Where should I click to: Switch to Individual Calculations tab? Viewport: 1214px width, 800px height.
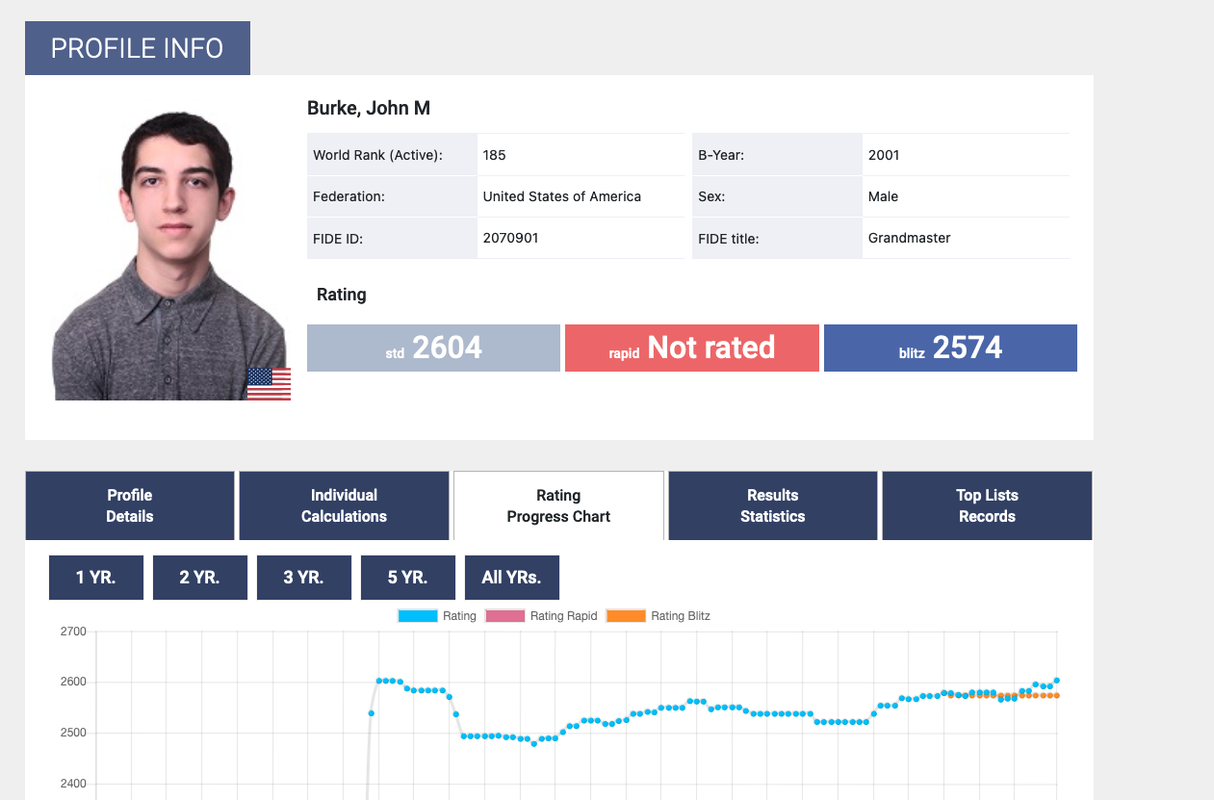(x=344, y=506)
